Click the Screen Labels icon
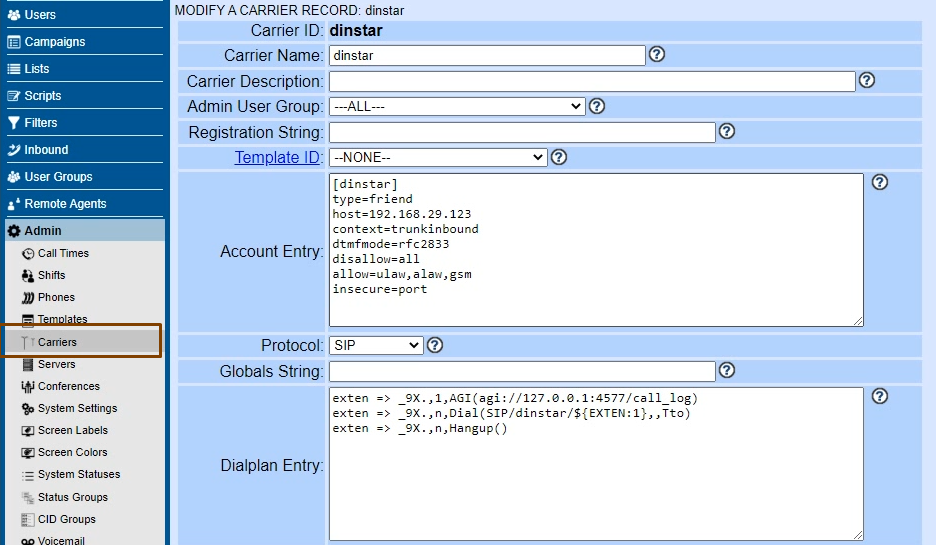The height and width of the screenshot is (545, 936). point(27,431)
